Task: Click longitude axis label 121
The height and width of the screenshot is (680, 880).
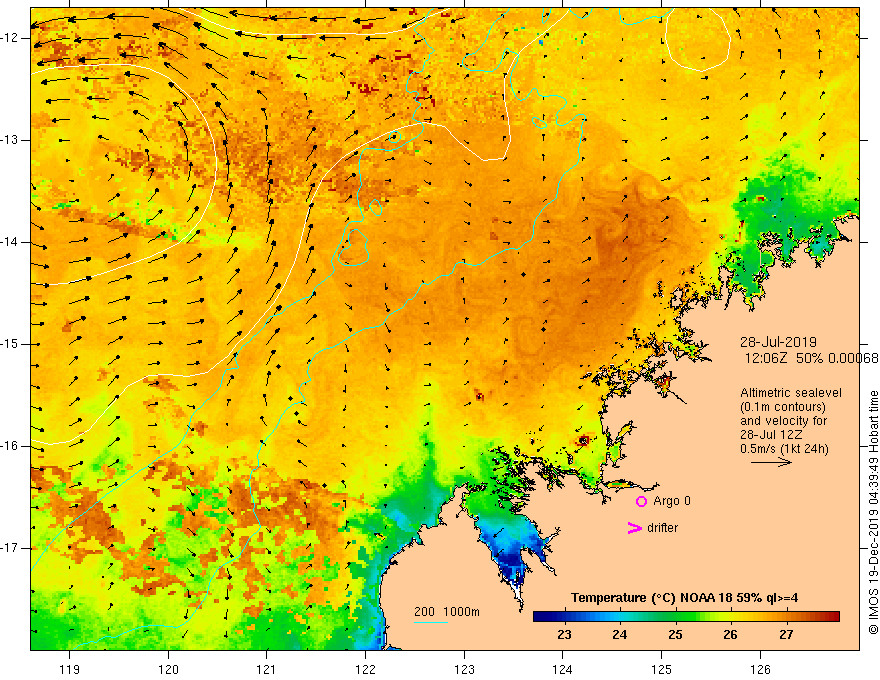Action: [x=267, y=669]
